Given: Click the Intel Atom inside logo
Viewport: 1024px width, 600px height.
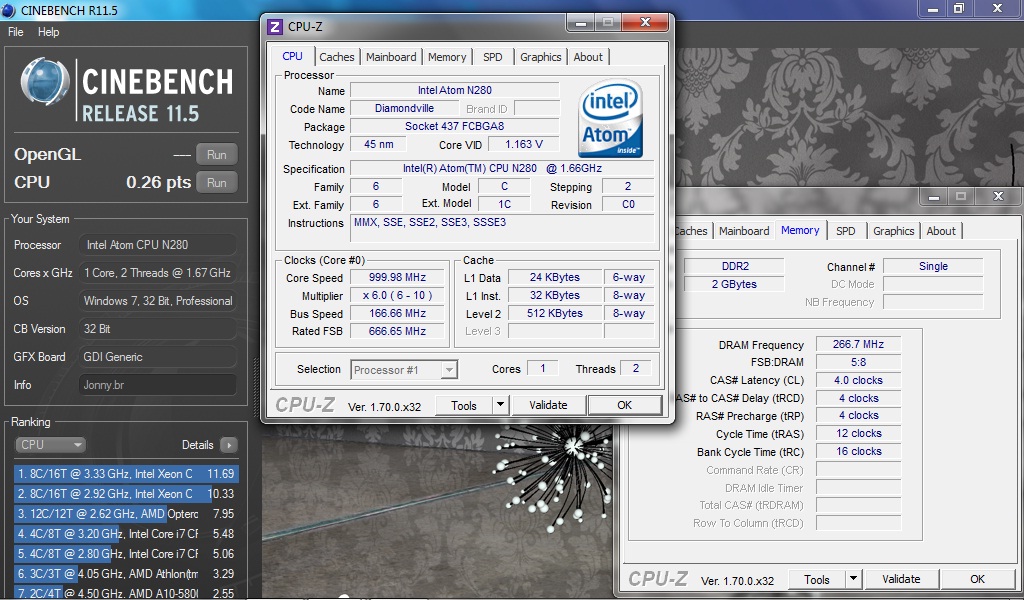Looking at the screenshot, I should (x=611, y=118).
